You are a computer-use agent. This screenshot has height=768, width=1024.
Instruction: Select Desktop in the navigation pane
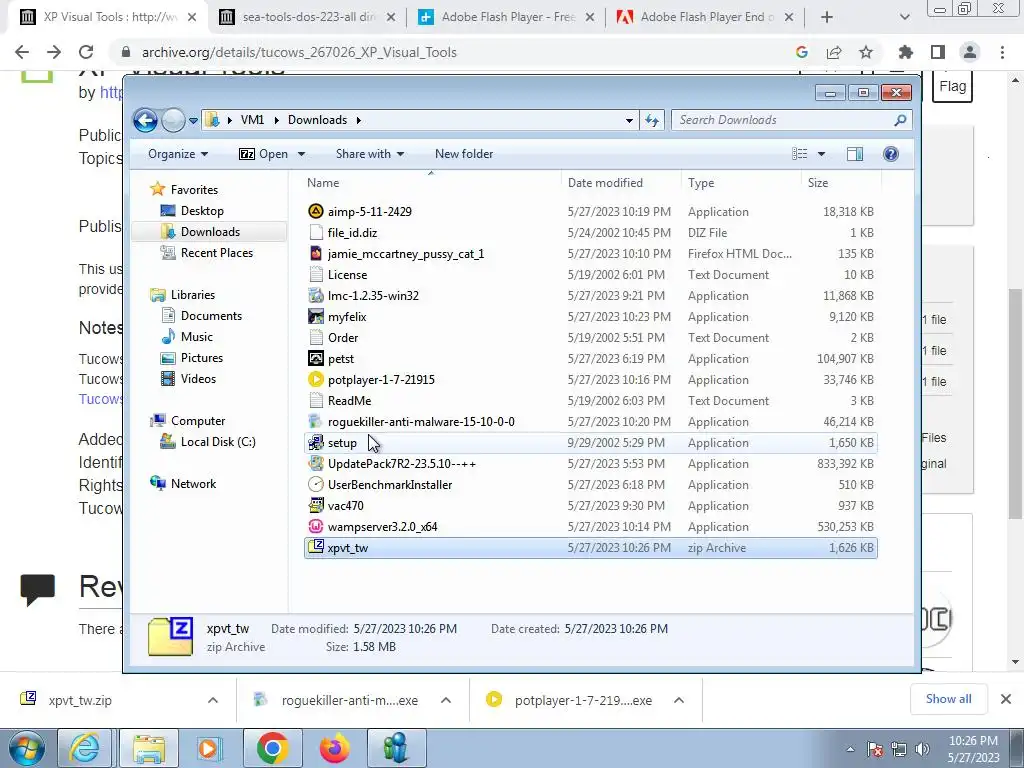pos(202,211)
